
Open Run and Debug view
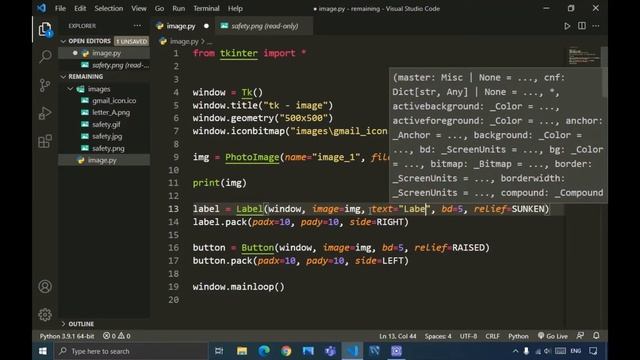pos(45,113)
